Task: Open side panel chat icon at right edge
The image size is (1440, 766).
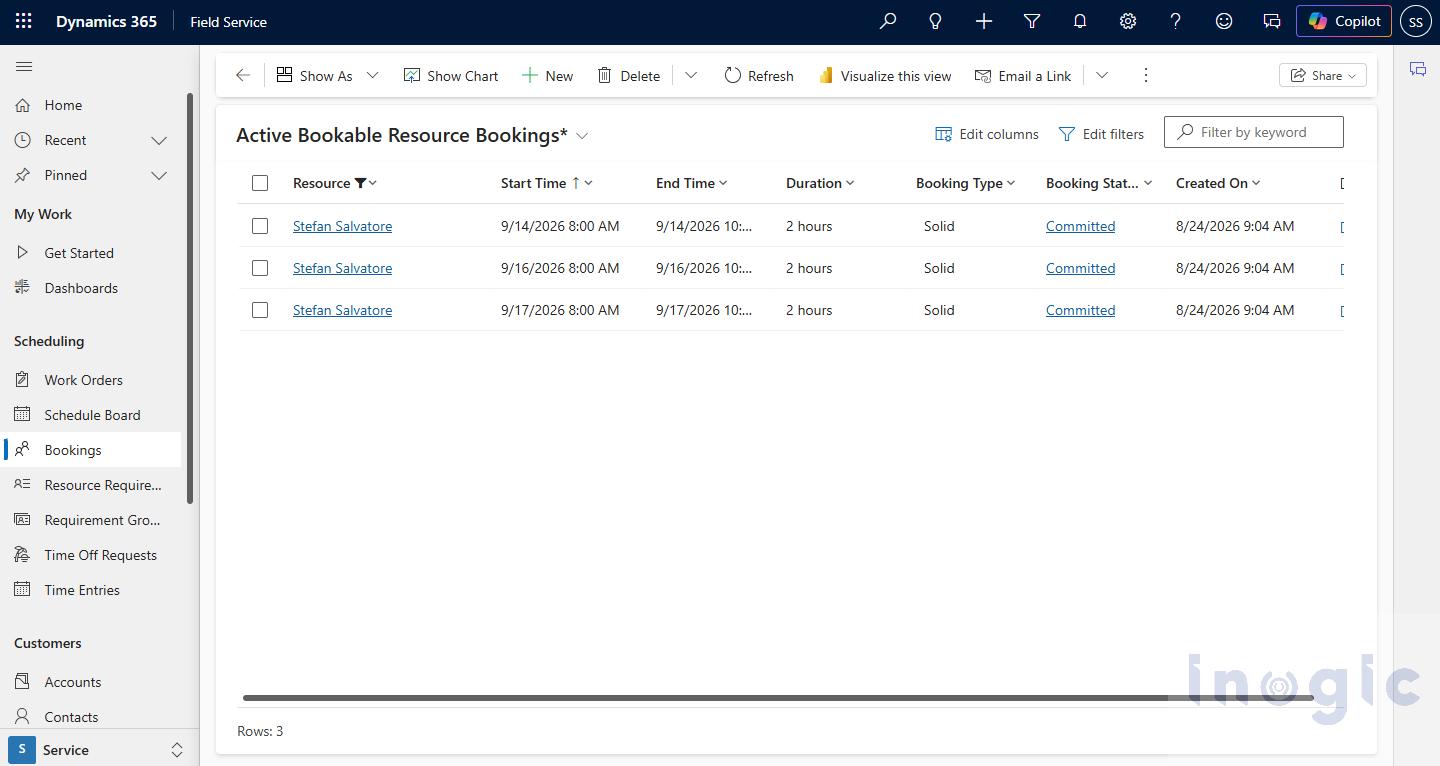Action: pos(1417,69)
